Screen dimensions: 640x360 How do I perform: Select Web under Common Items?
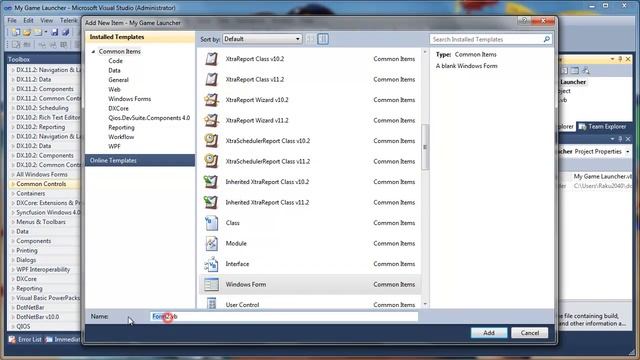click(114, 89)
